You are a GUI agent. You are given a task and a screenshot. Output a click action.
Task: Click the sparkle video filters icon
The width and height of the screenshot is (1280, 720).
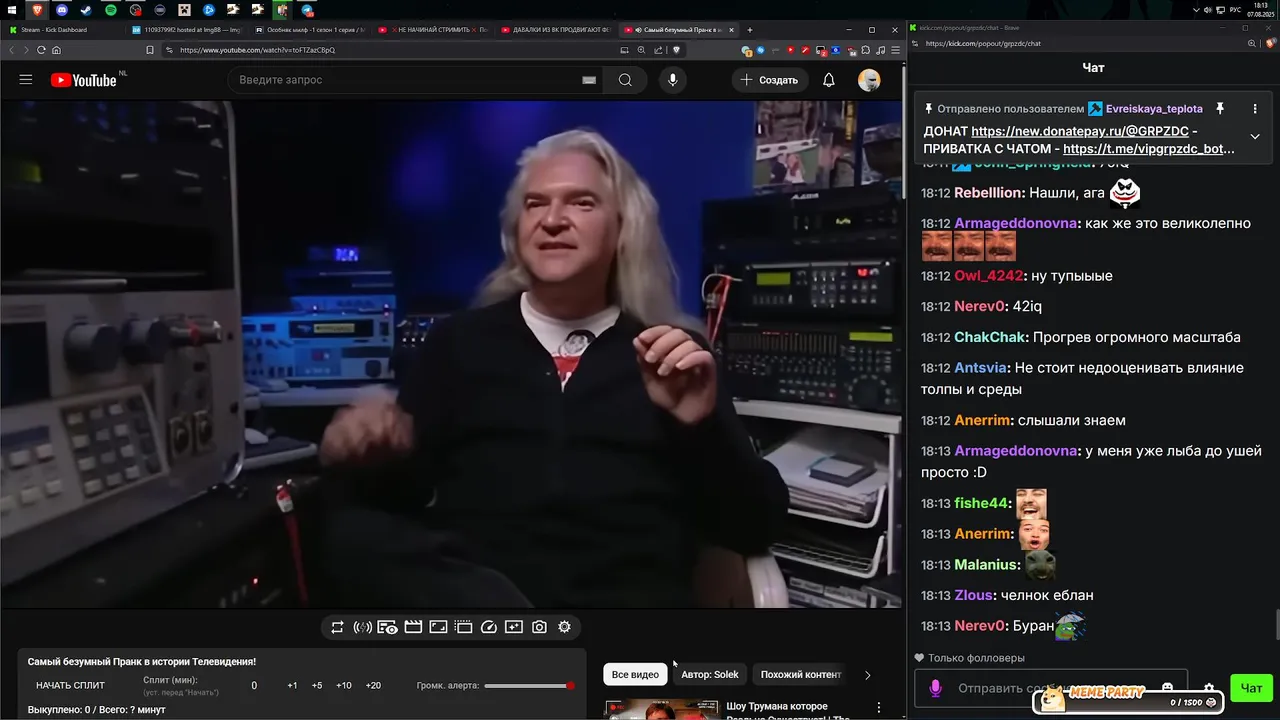pyautogui.click(x=514, y=627)
